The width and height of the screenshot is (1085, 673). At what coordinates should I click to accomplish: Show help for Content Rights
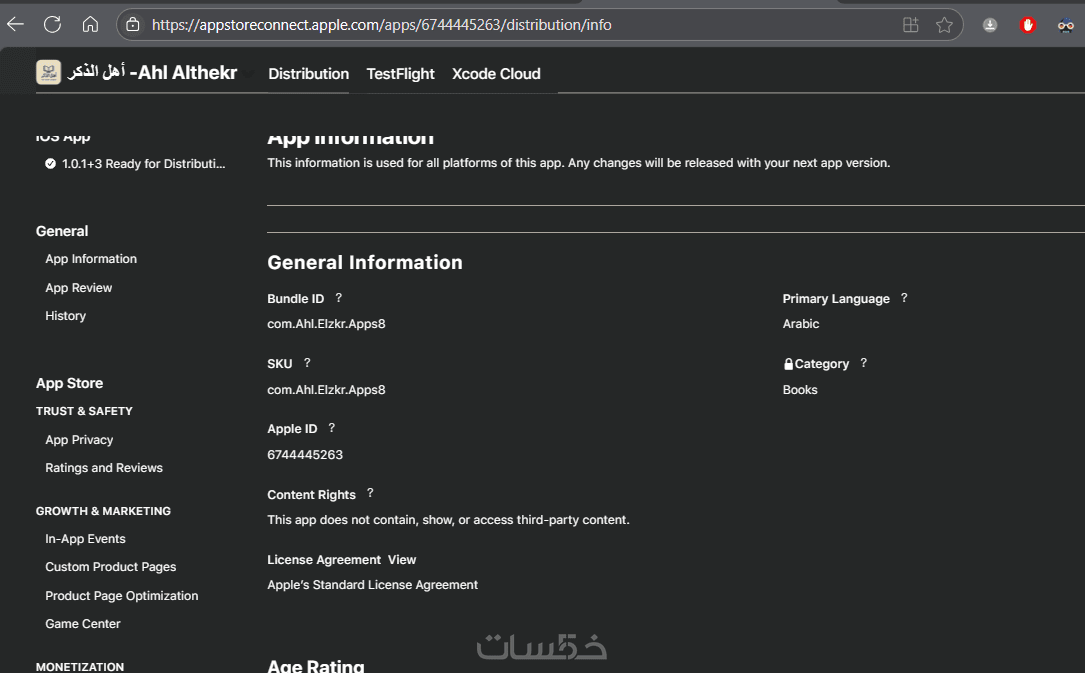coord(370,493)
